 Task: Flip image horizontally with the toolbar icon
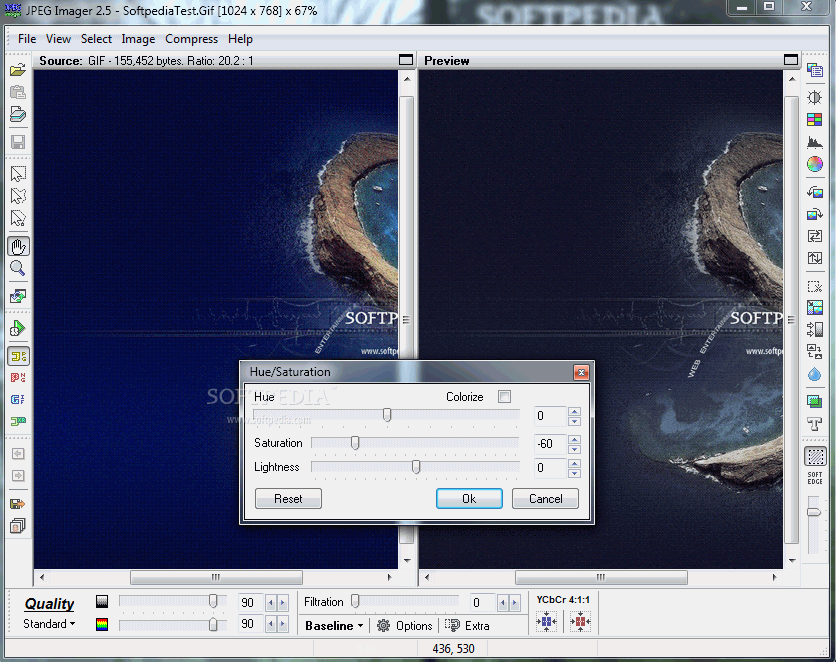point(814,236)
